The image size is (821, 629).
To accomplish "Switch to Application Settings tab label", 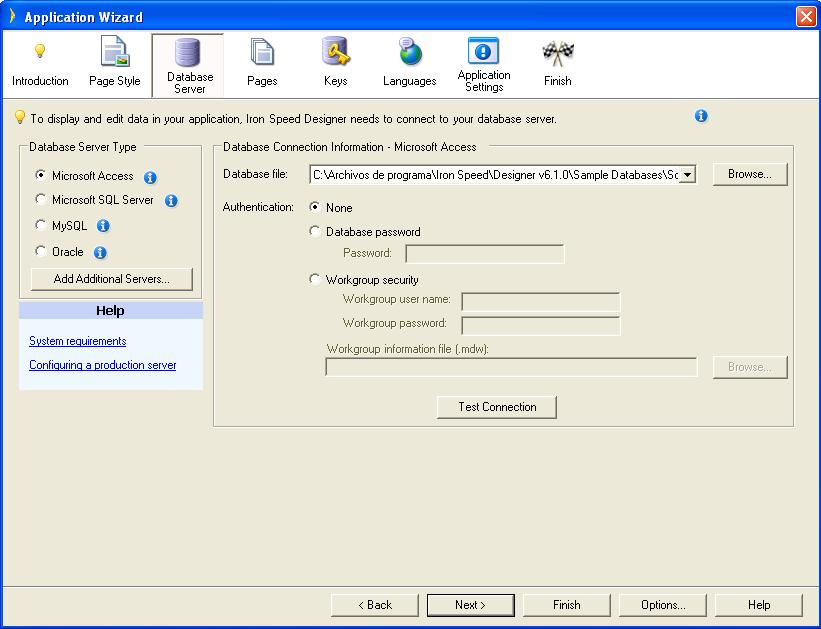I will point(484,81).
